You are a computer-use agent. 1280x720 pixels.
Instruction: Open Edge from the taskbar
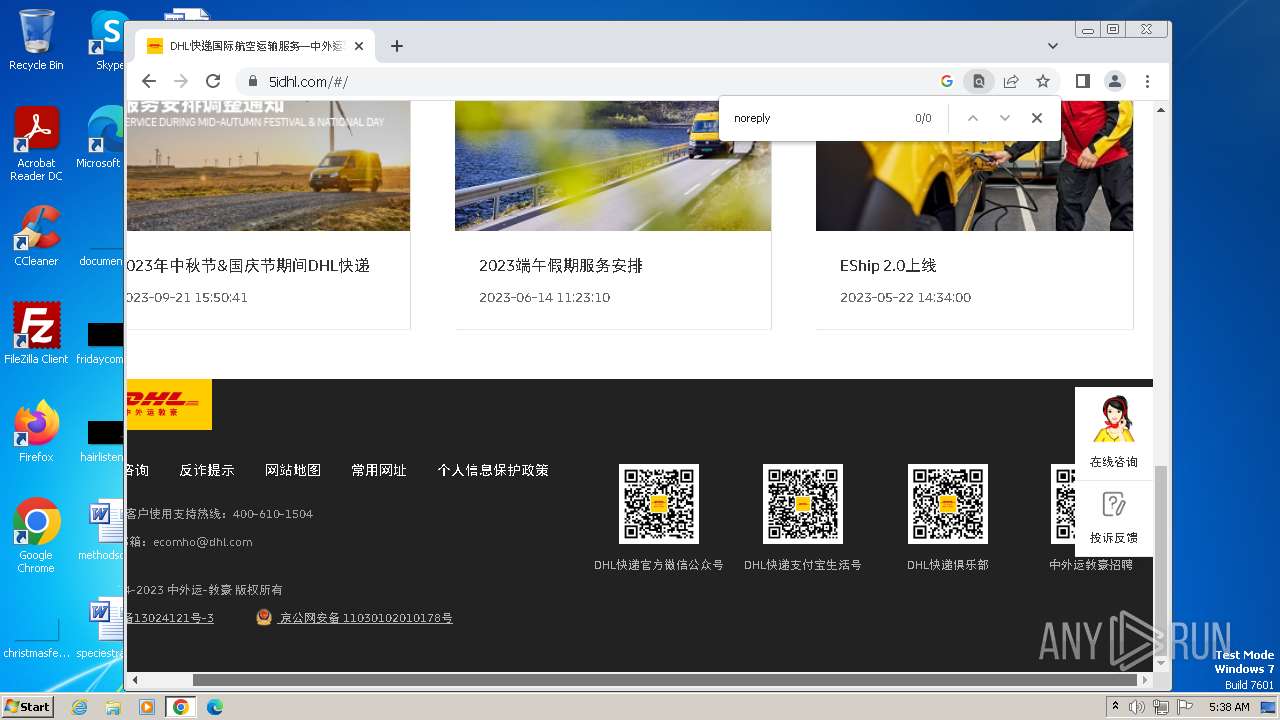215,707
